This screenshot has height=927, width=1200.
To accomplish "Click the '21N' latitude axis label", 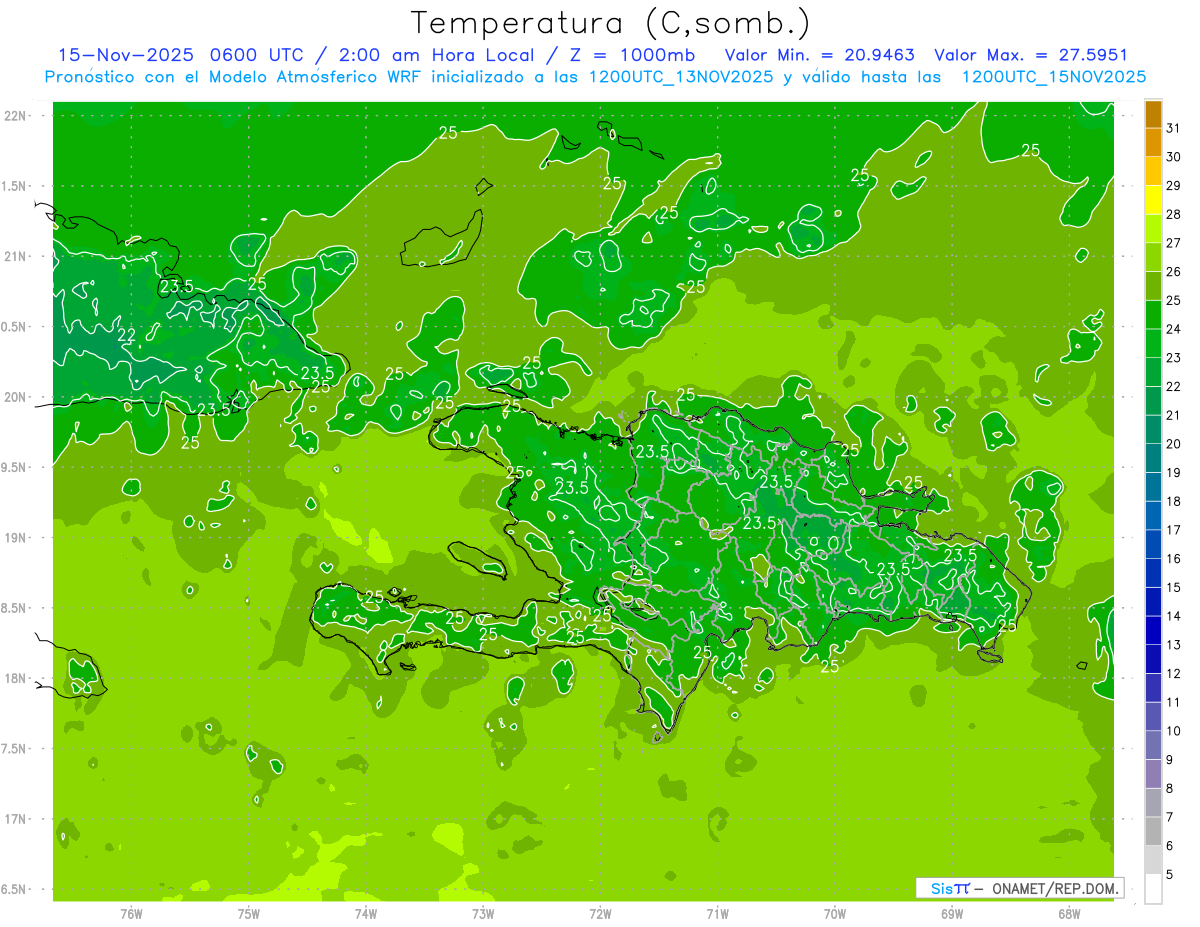I will [x=15, y=256].
